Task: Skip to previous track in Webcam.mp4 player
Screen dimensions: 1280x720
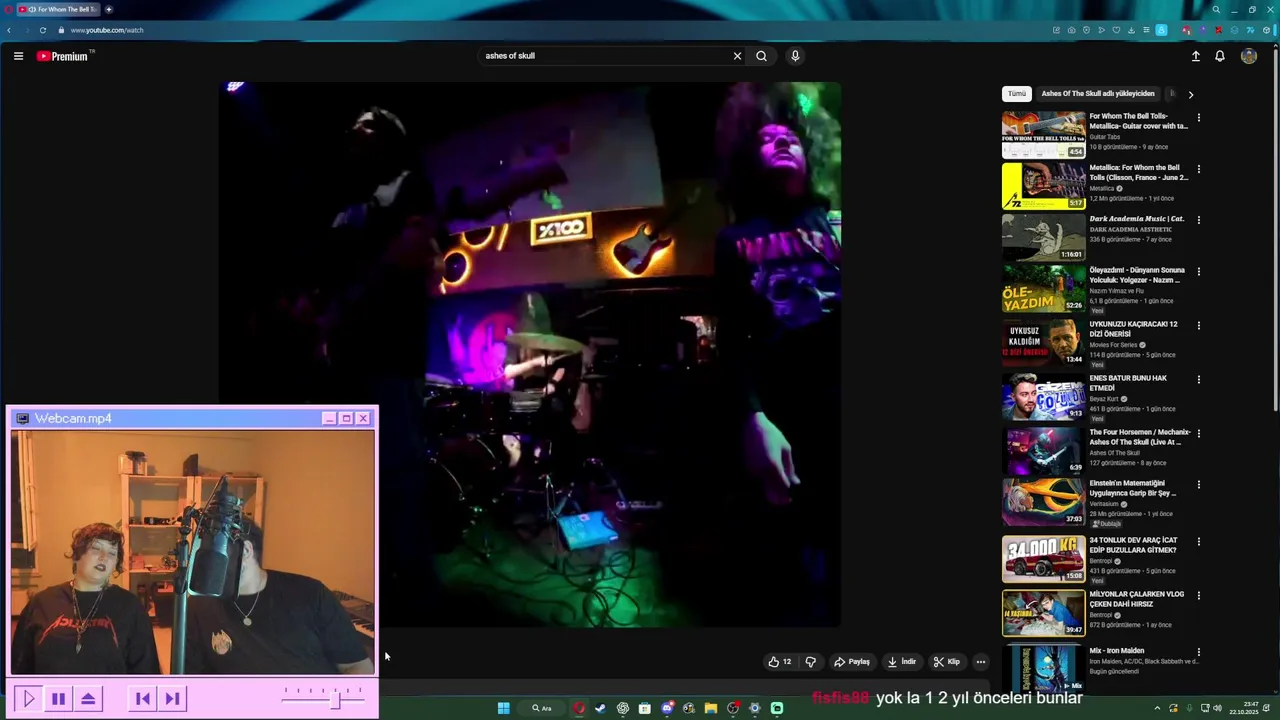Action: [x=143, y=699]
